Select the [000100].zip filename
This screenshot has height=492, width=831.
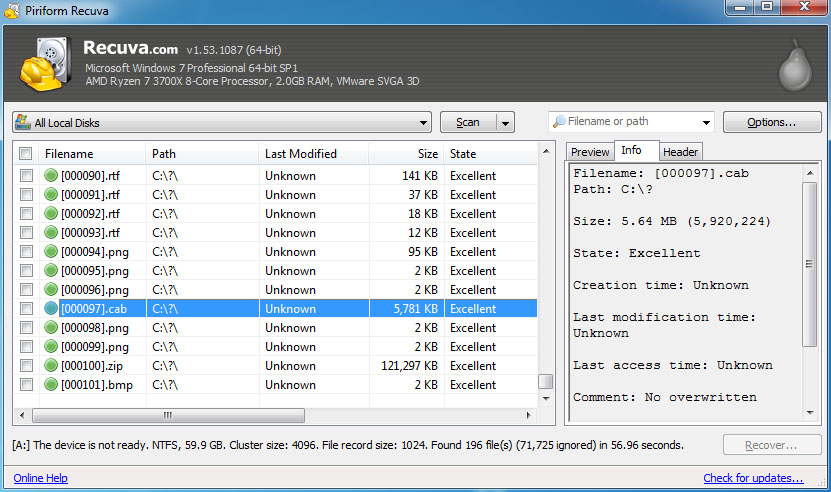[x=92, y=366]
